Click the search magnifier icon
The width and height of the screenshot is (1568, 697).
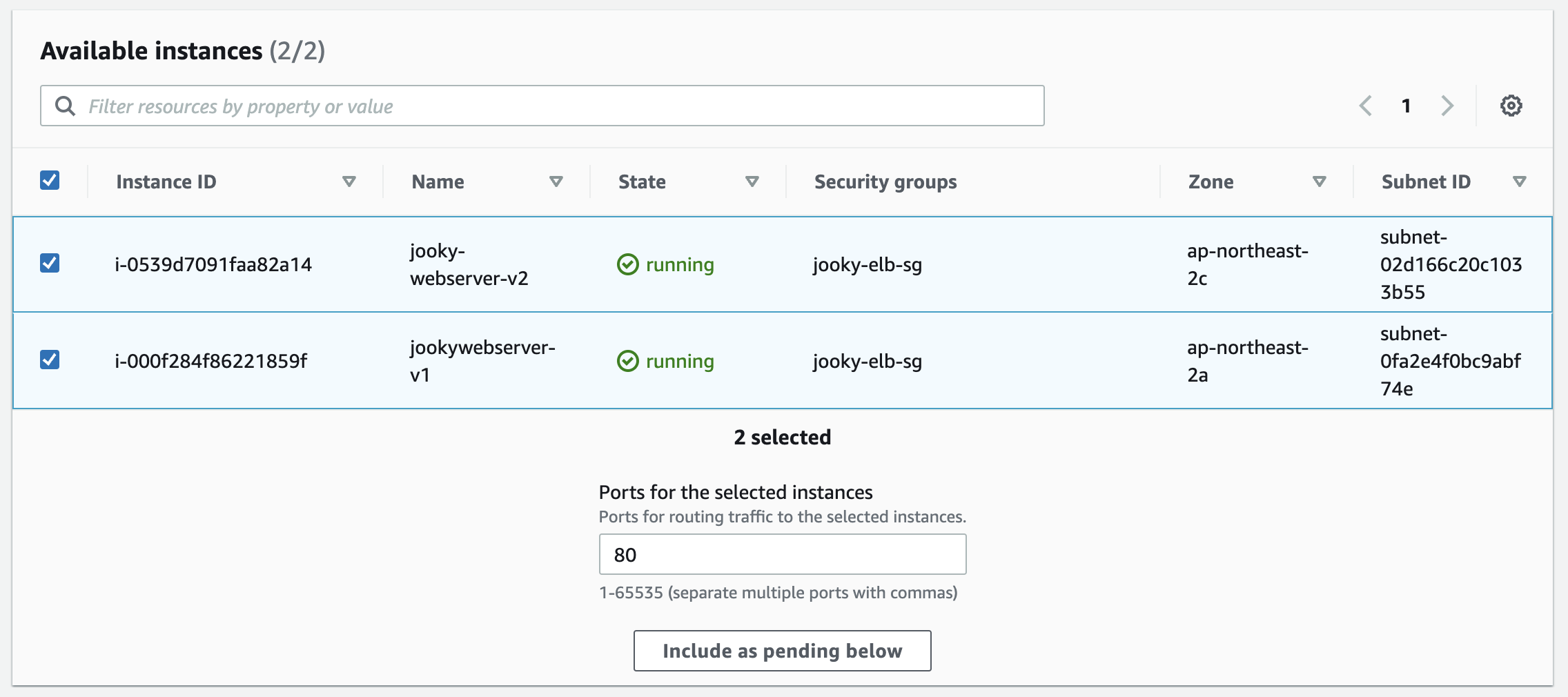(x=66, y=106)
